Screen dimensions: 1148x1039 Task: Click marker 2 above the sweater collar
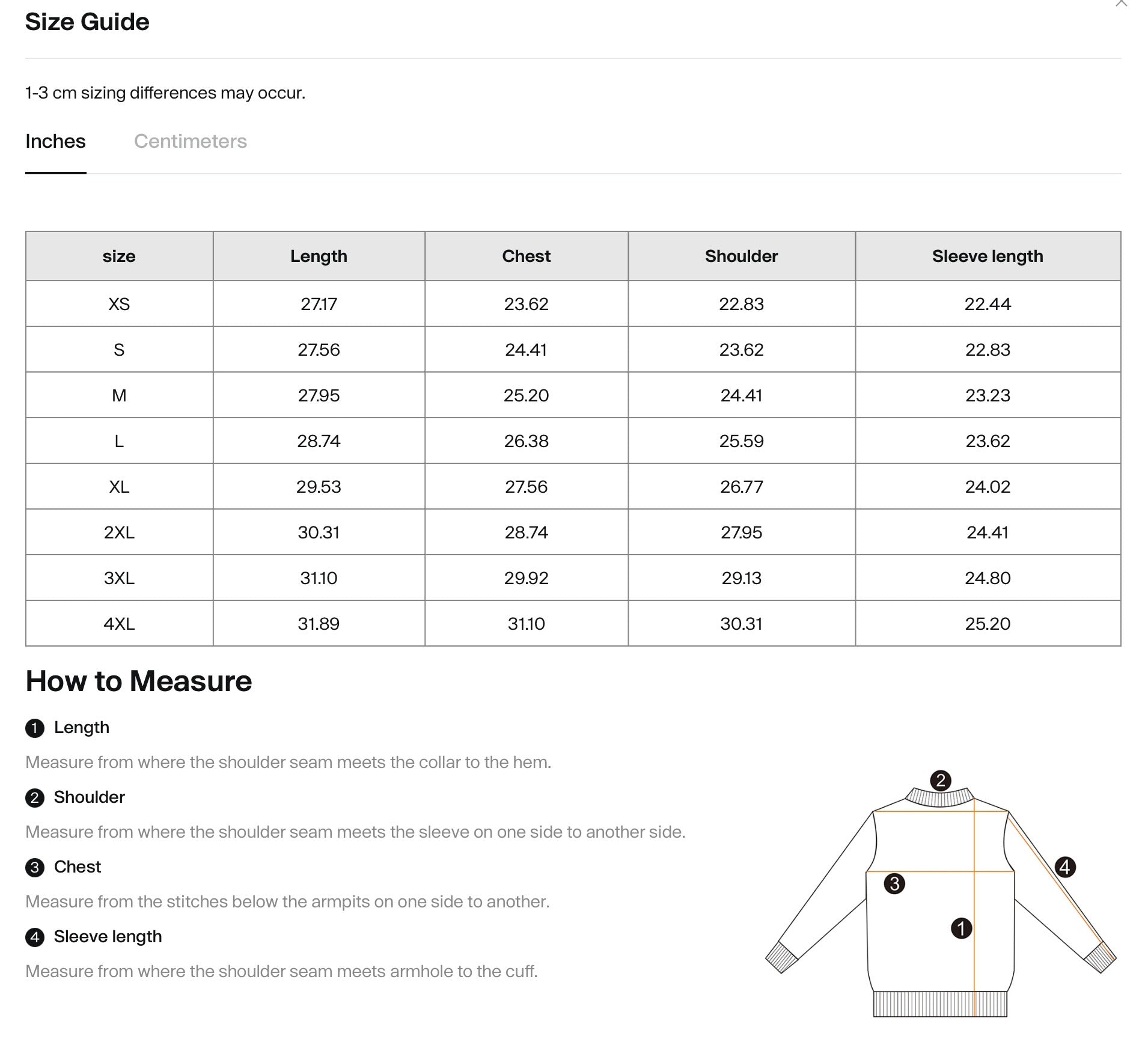click(941, 781)
